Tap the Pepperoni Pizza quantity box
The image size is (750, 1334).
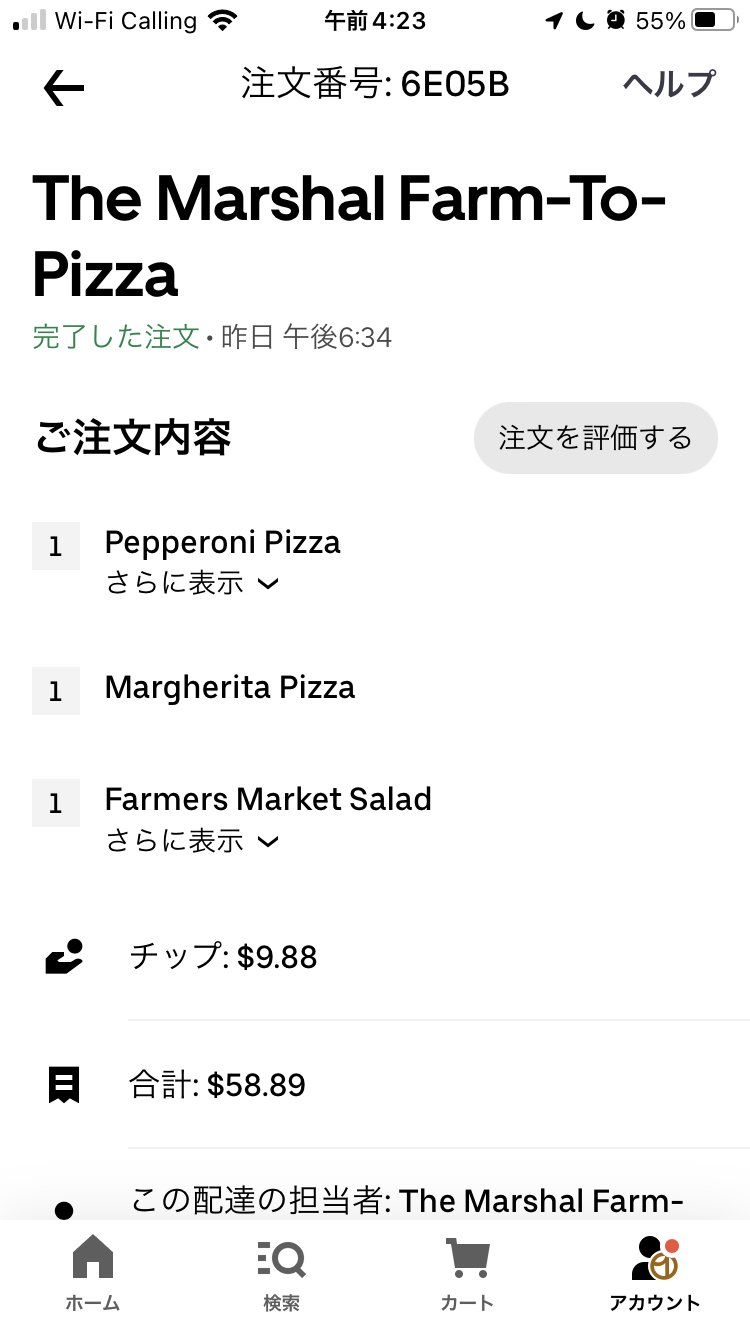(56, 546)
